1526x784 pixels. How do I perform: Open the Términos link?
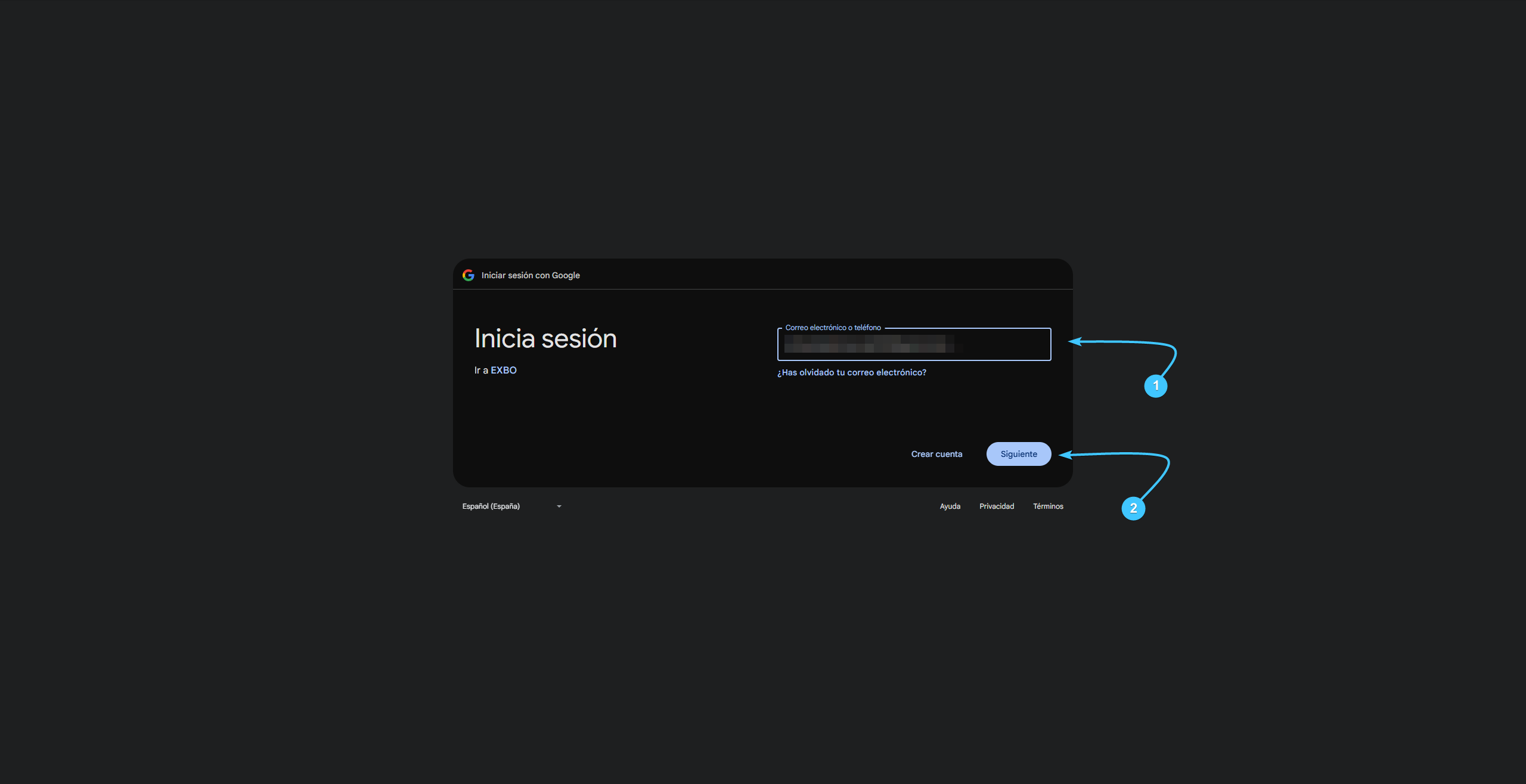[x=1048, y=506]
